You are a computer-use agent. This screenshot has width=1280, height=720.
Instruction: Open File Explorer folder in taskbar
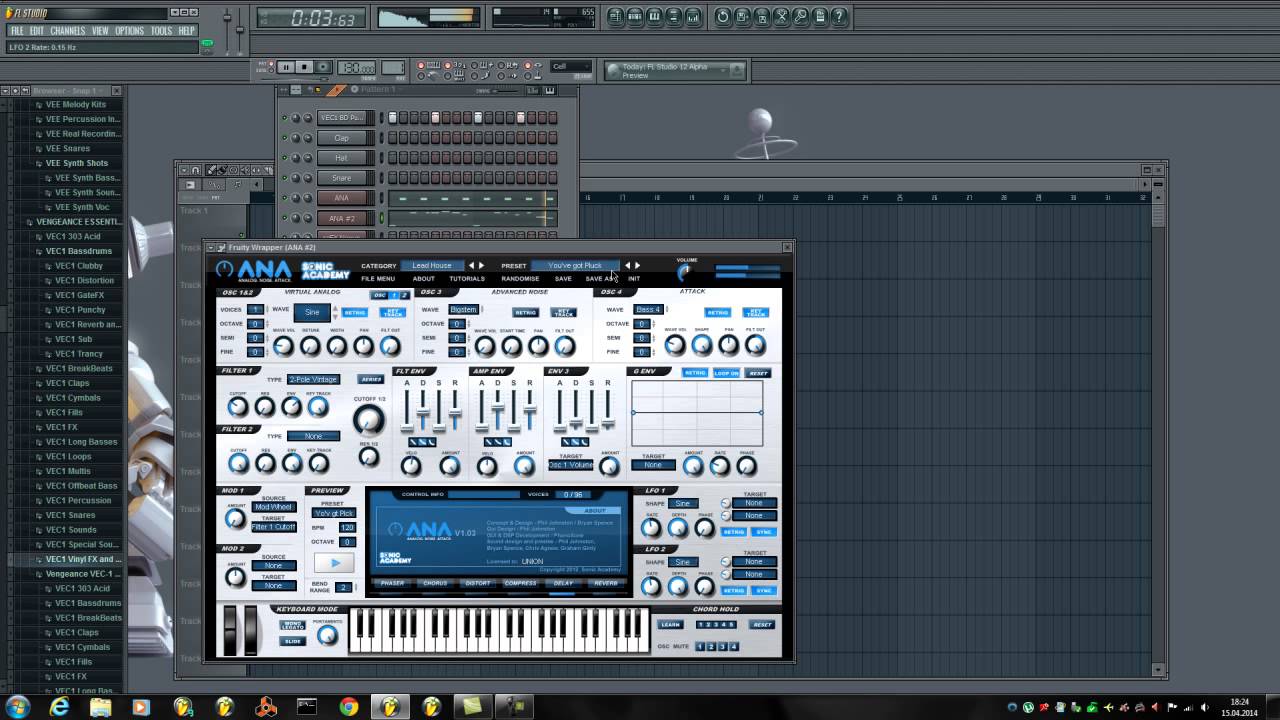click(101, 707)
